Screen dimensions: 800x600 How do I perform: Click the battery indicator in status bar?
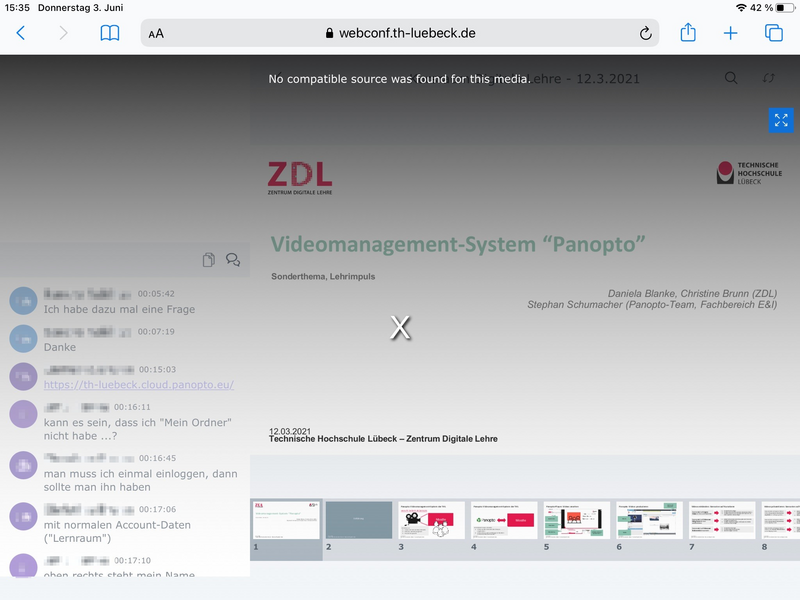coord(781,7)
